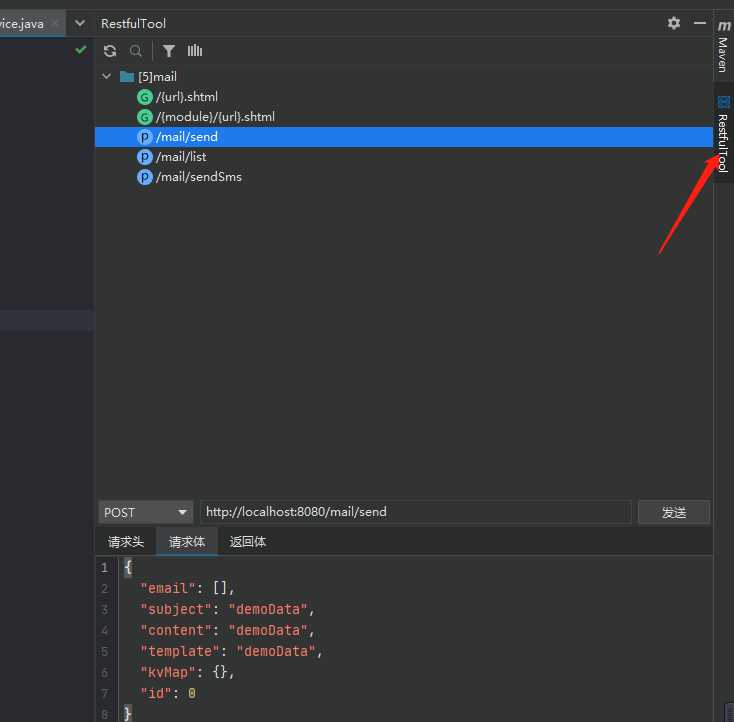Click the "email" key in JSON body

tap(168, 588)
